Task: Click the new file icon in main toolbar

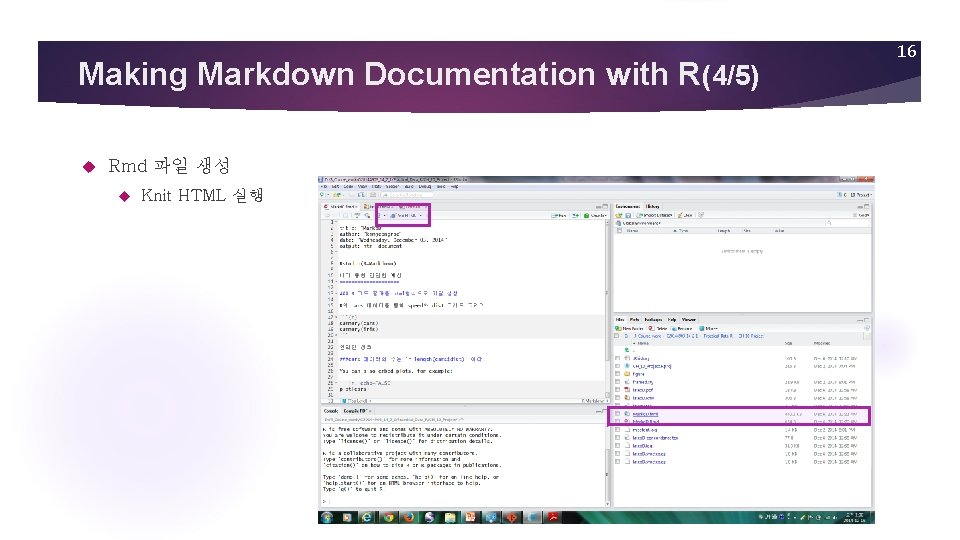Action: coord(322,195)
